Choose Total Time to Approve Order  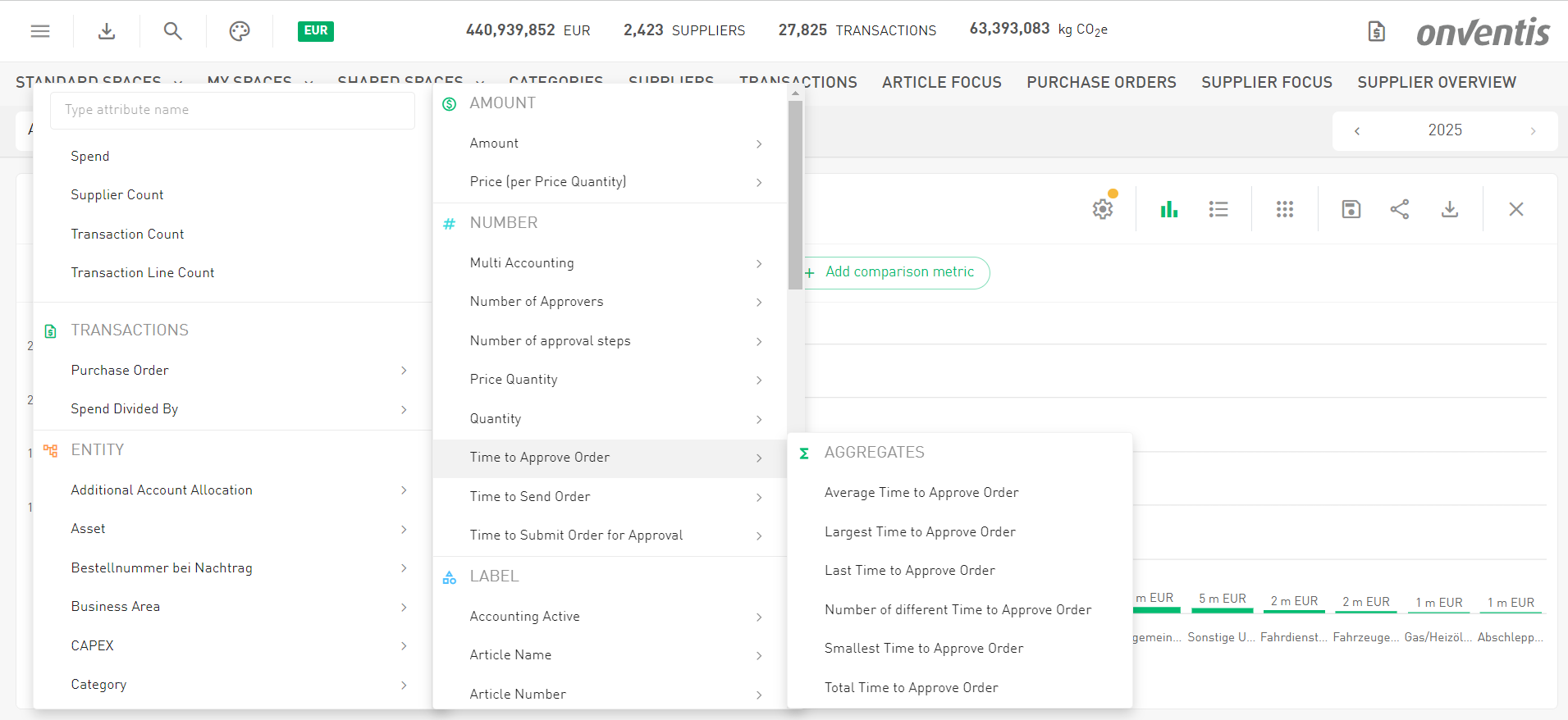tap(911, 688)
